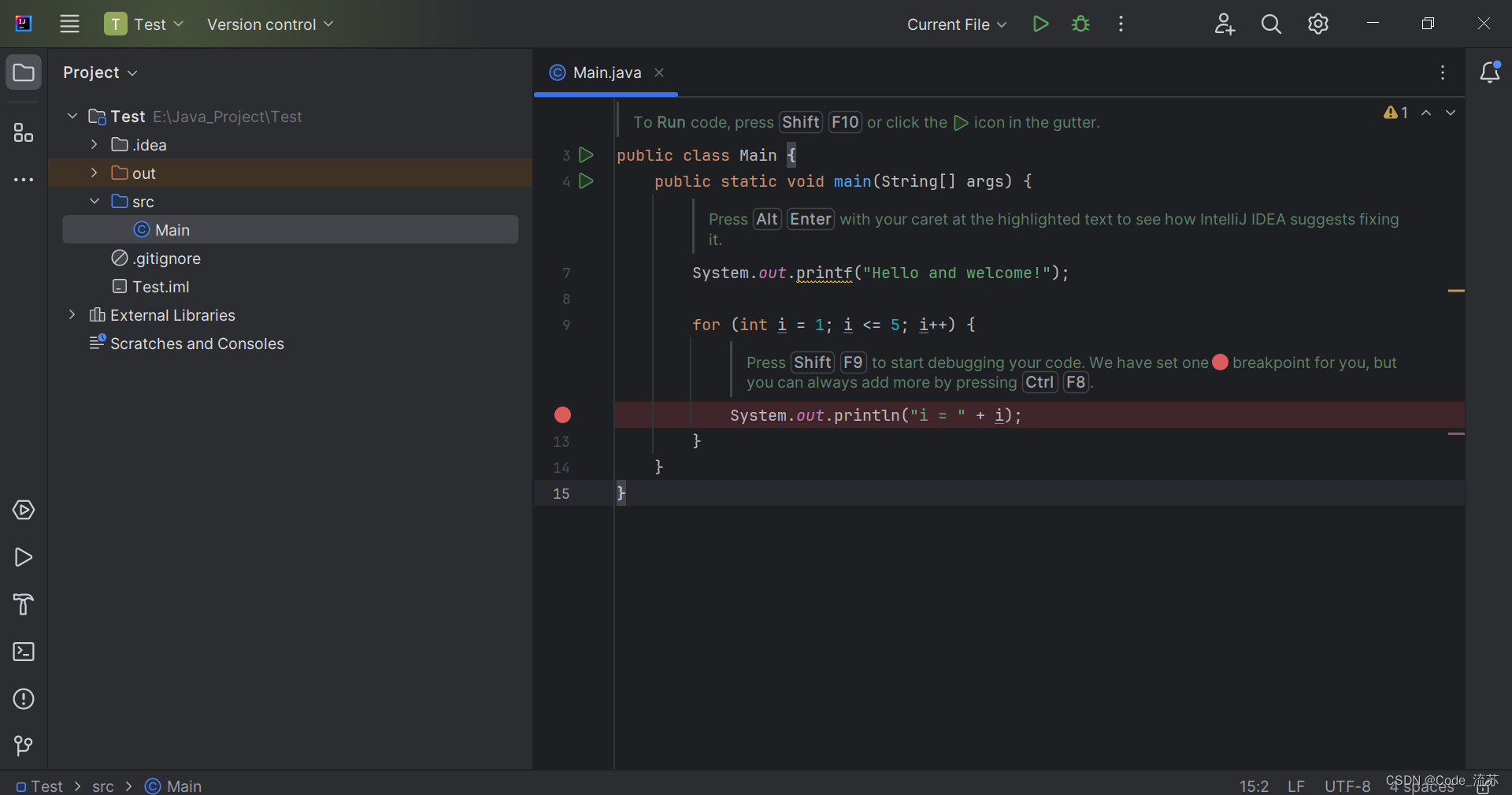The width and height of the screenshot is (1512, 795).
Task: Expand the out folder
Action: click(94, 173)
